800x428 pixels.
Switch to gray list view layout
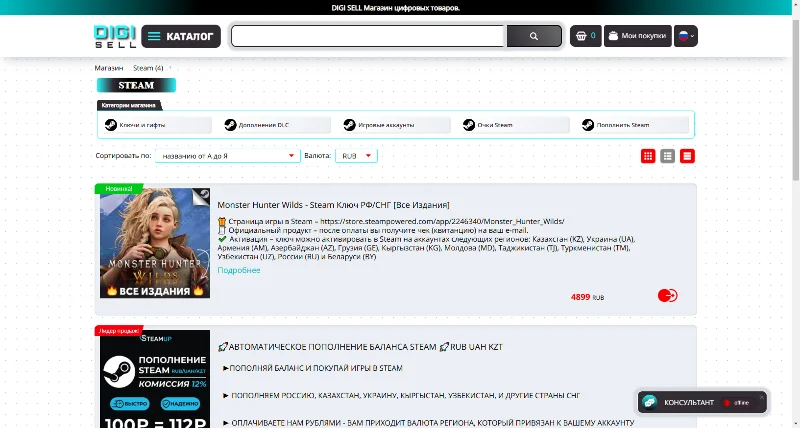pos(667,156)
